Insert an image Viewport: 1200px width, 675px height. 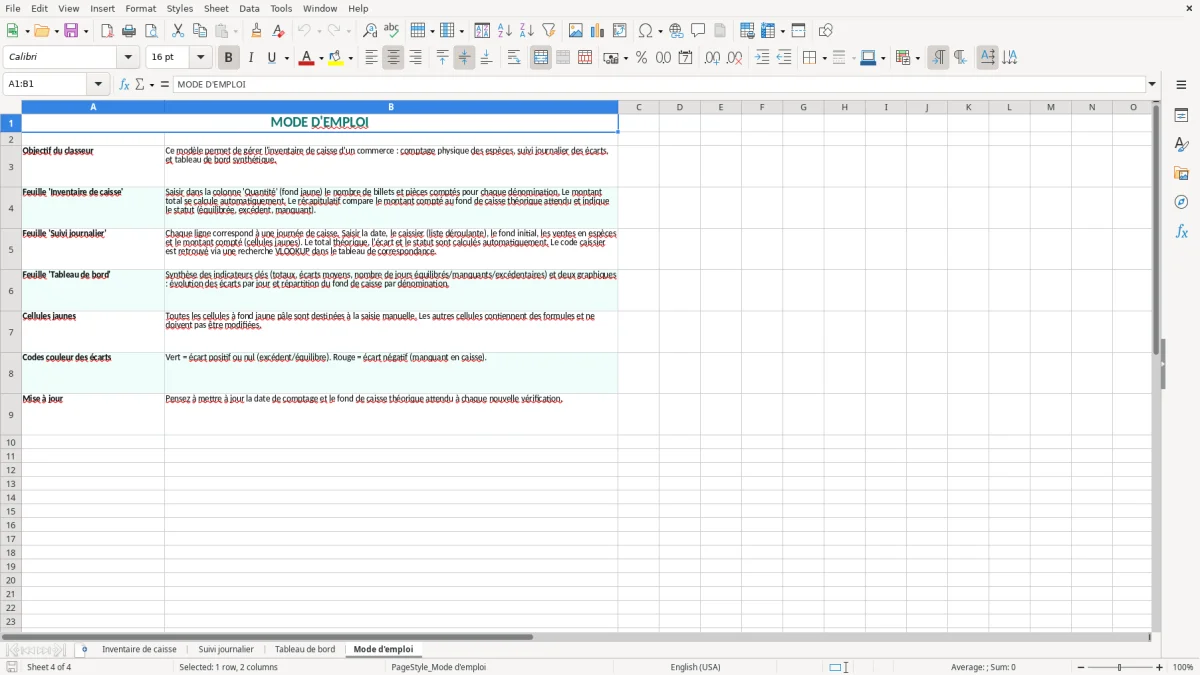click(576, 31)
